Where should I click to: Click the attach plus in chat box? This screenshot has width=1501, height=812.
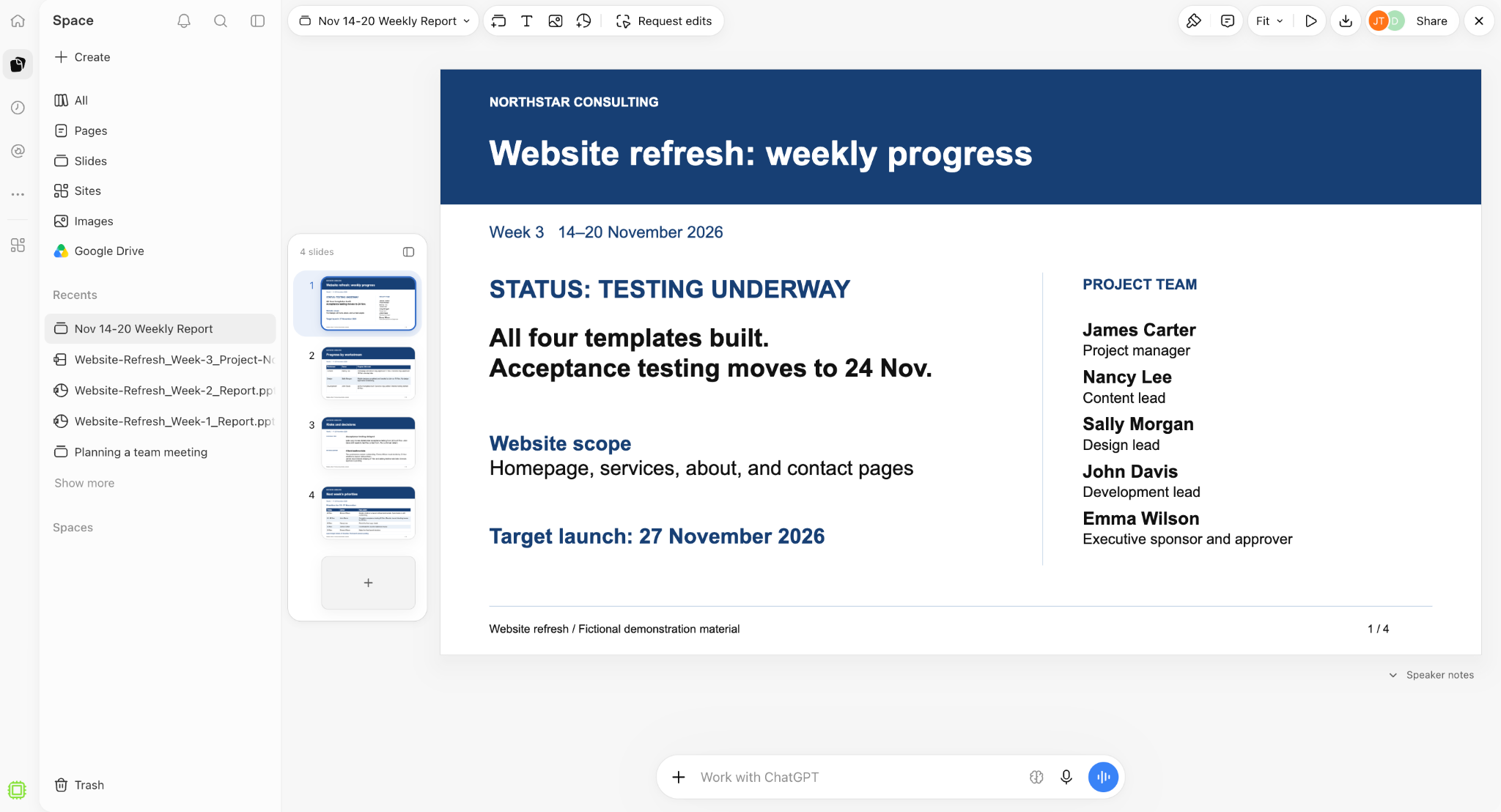click(679, 777)
